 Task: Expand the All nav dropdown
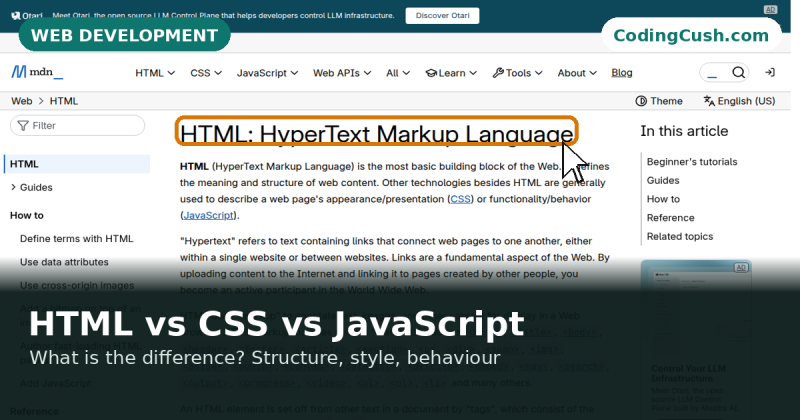[x=398, y=73]
